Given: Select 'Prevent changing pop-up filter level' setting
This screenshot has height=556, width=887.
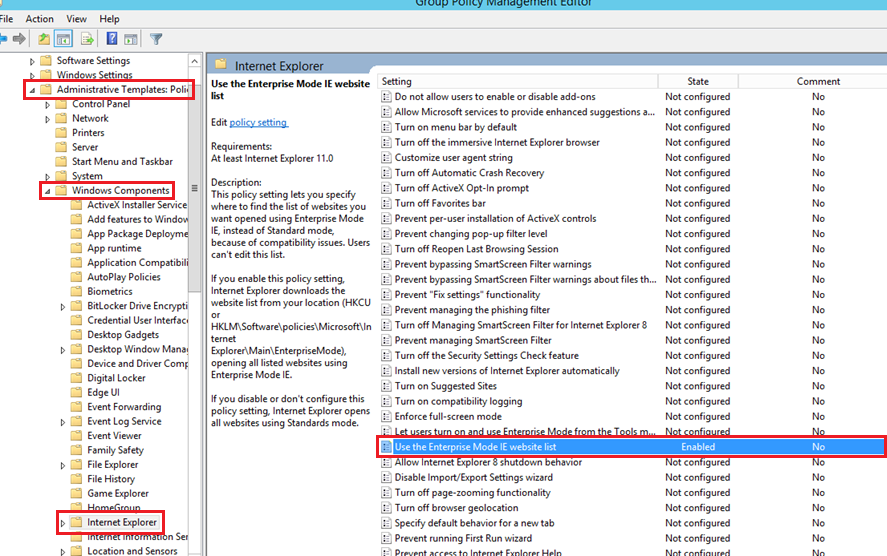Looking at the screenshot, I should 471,234.
